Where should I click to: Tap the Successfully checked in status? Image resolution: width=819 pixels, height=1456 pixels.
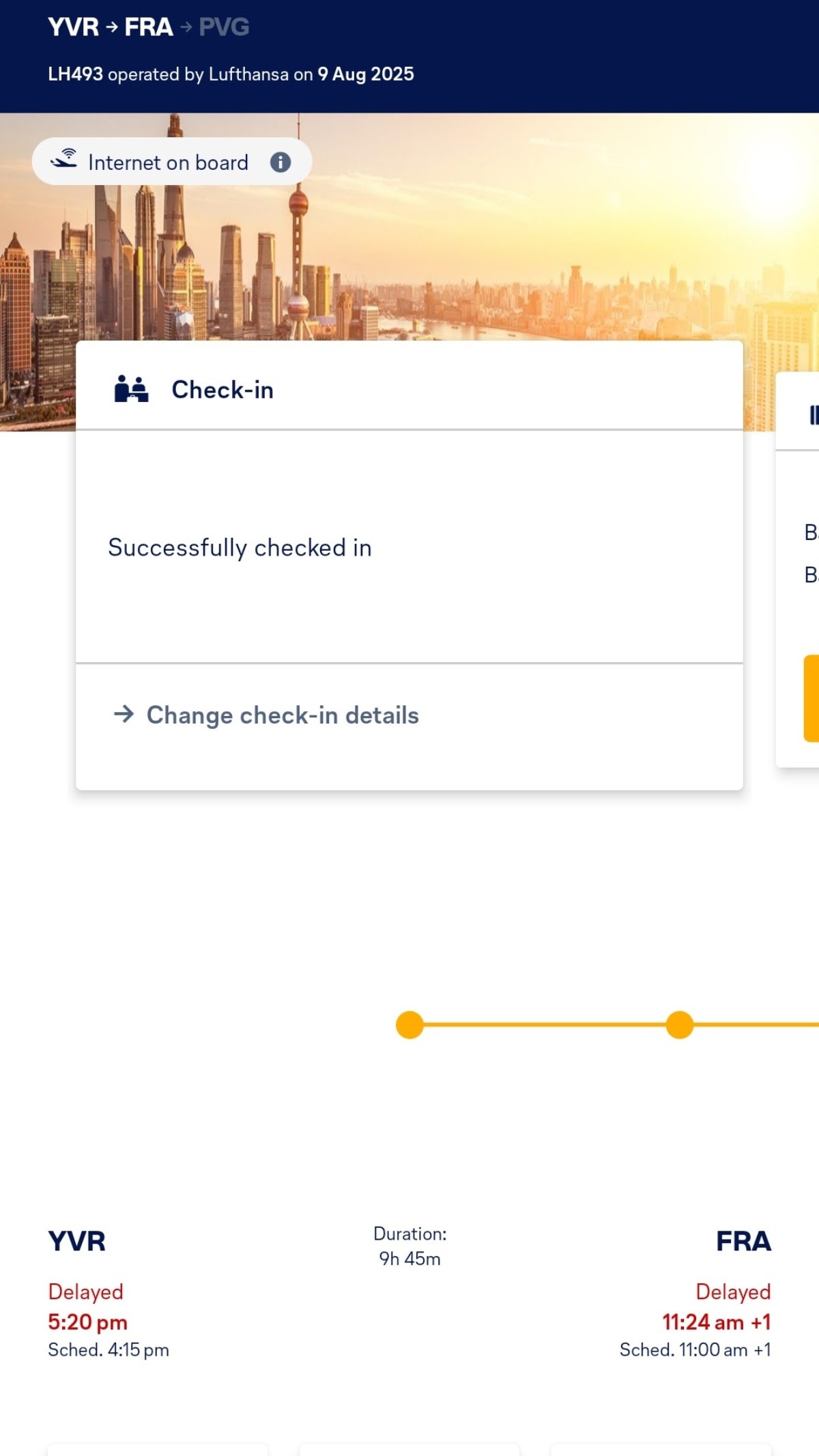240,547
